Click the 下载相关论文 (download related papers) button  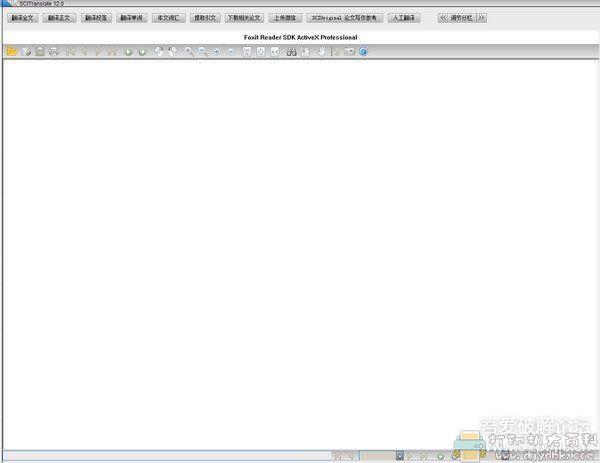(x=244, y=18)
